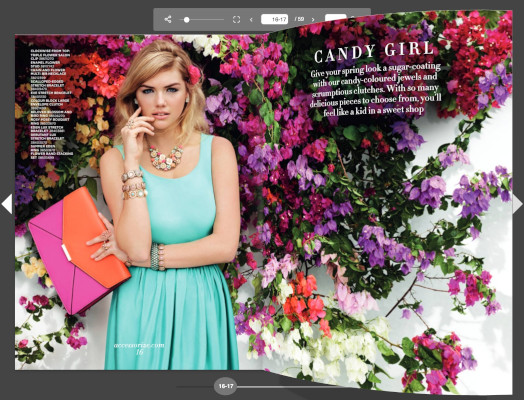Open the share options icon
The image size is (524, 400).
(168, 19)
